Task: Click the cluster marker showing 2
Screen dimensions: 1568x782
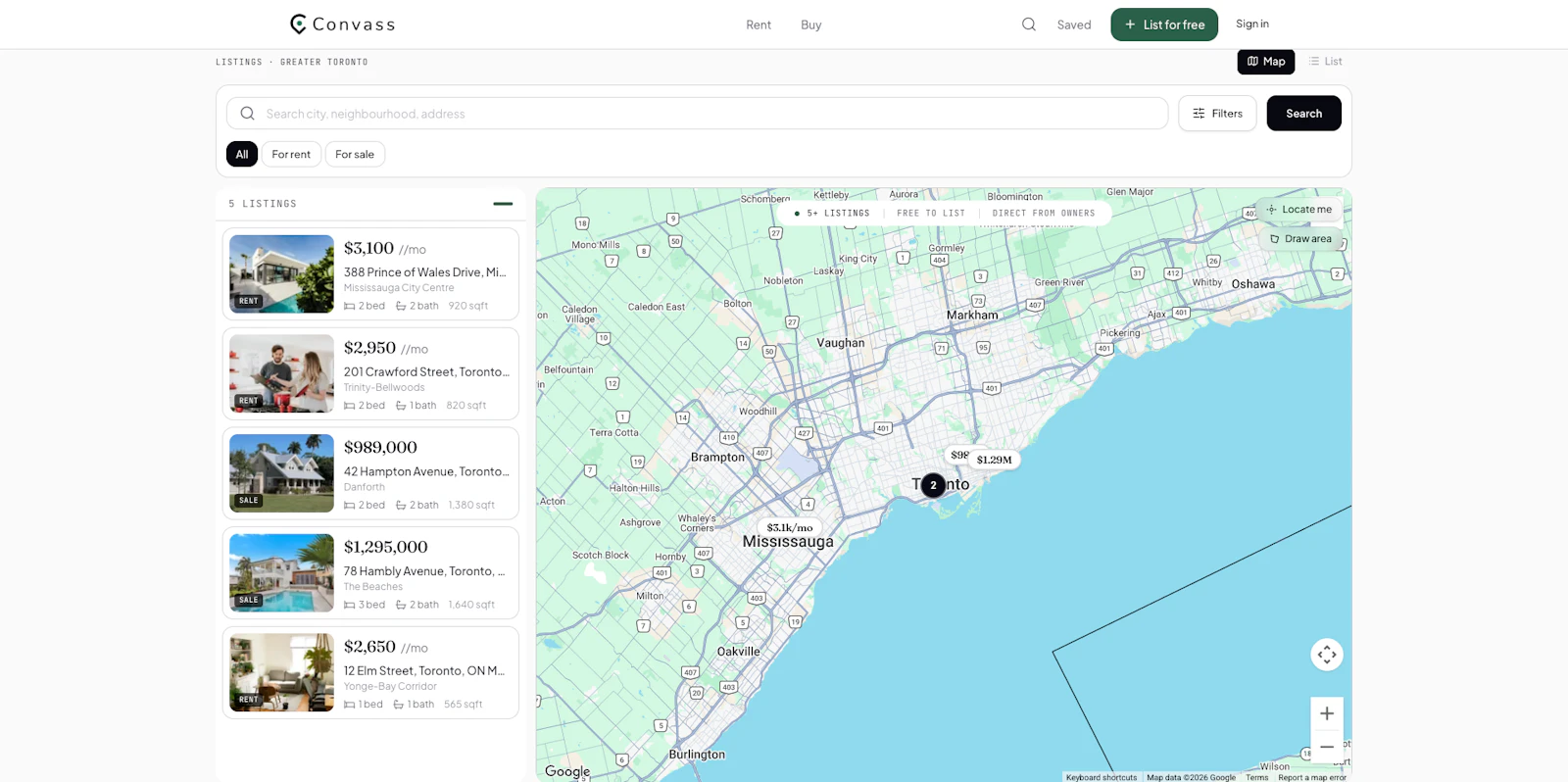Action: [933, 485]
